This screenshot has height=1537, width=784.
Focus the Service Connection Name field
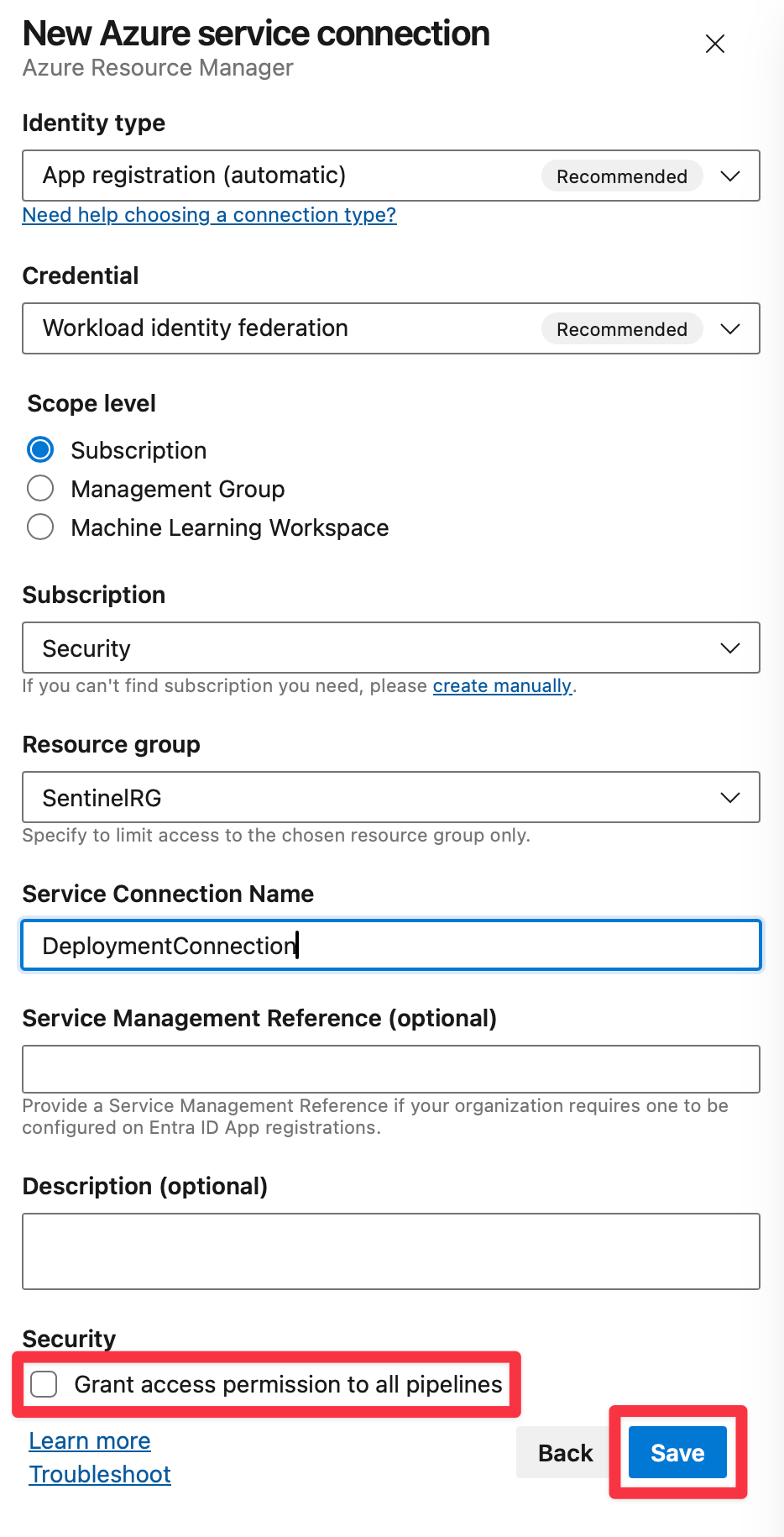click(x=391, y=945)
